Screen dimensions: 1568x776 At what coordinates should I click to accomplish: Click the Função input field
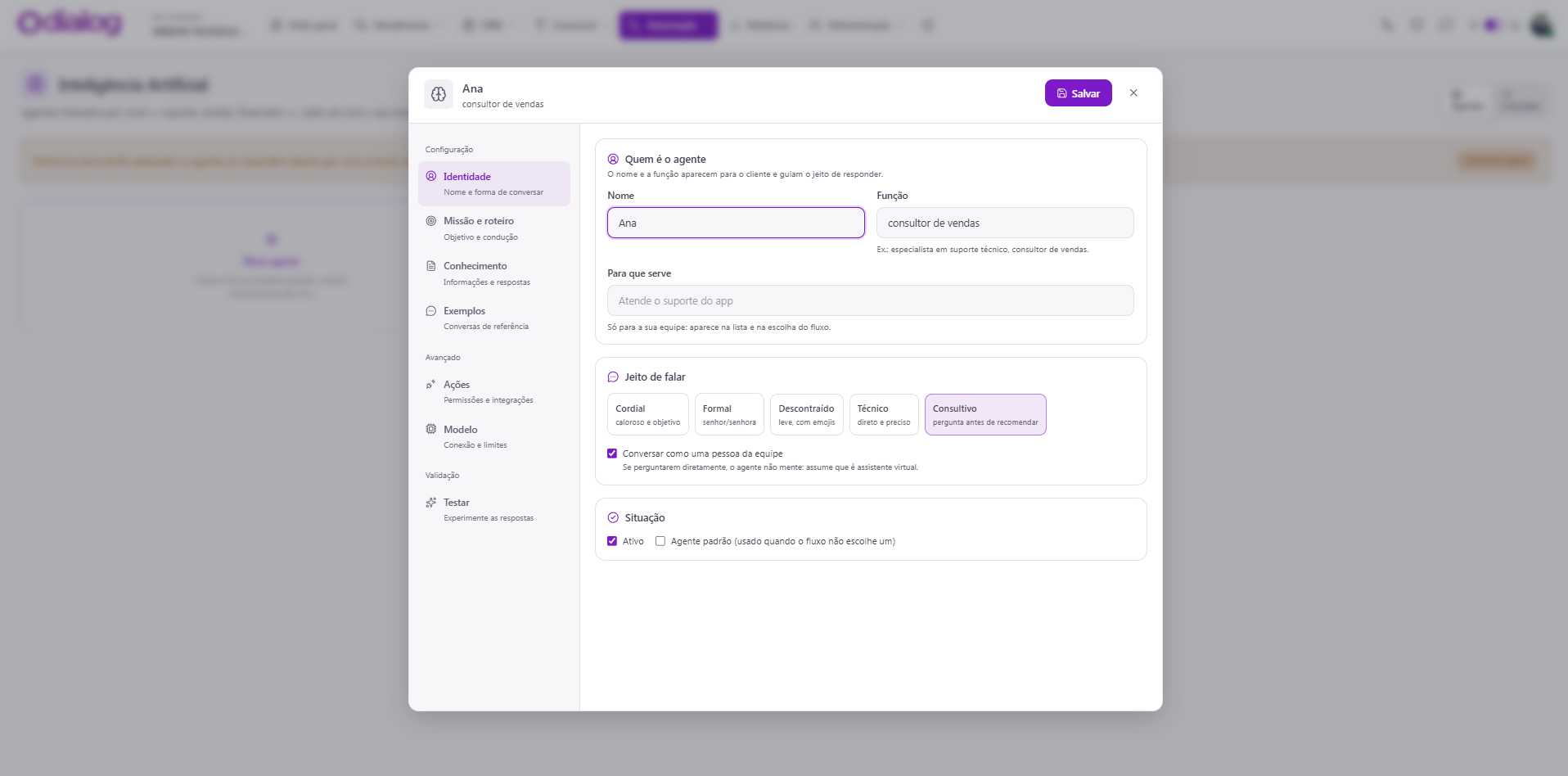pos(1005,223)
